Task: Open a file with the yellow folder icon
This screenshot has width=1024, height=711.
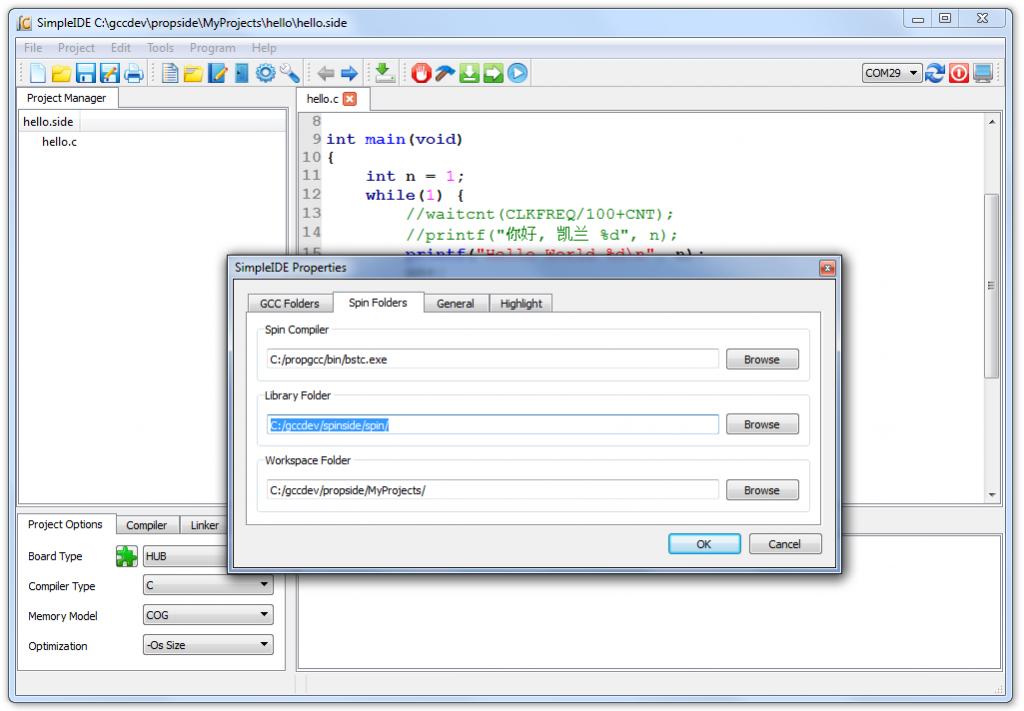Action: [x=61, y=73]
